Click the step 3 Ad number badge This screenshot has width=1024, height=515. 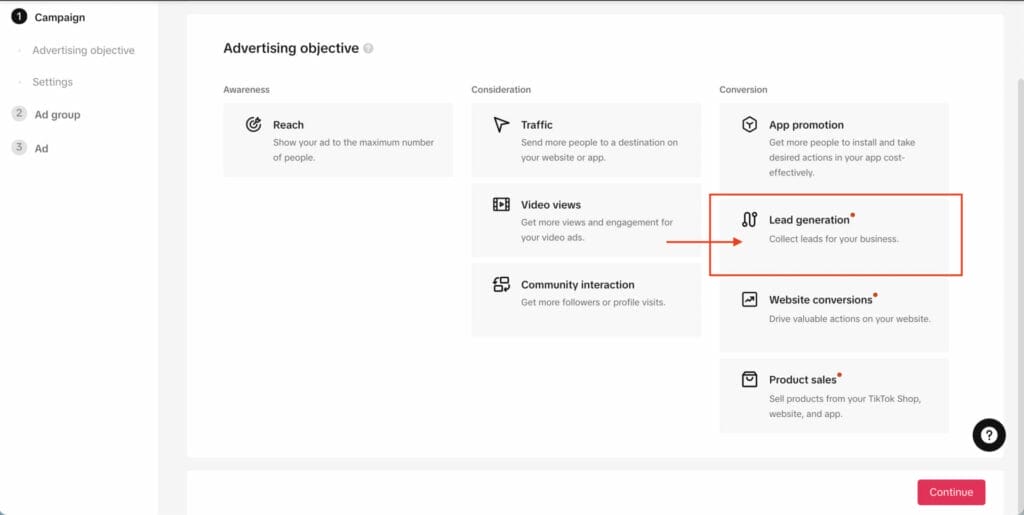coord(19,147)
